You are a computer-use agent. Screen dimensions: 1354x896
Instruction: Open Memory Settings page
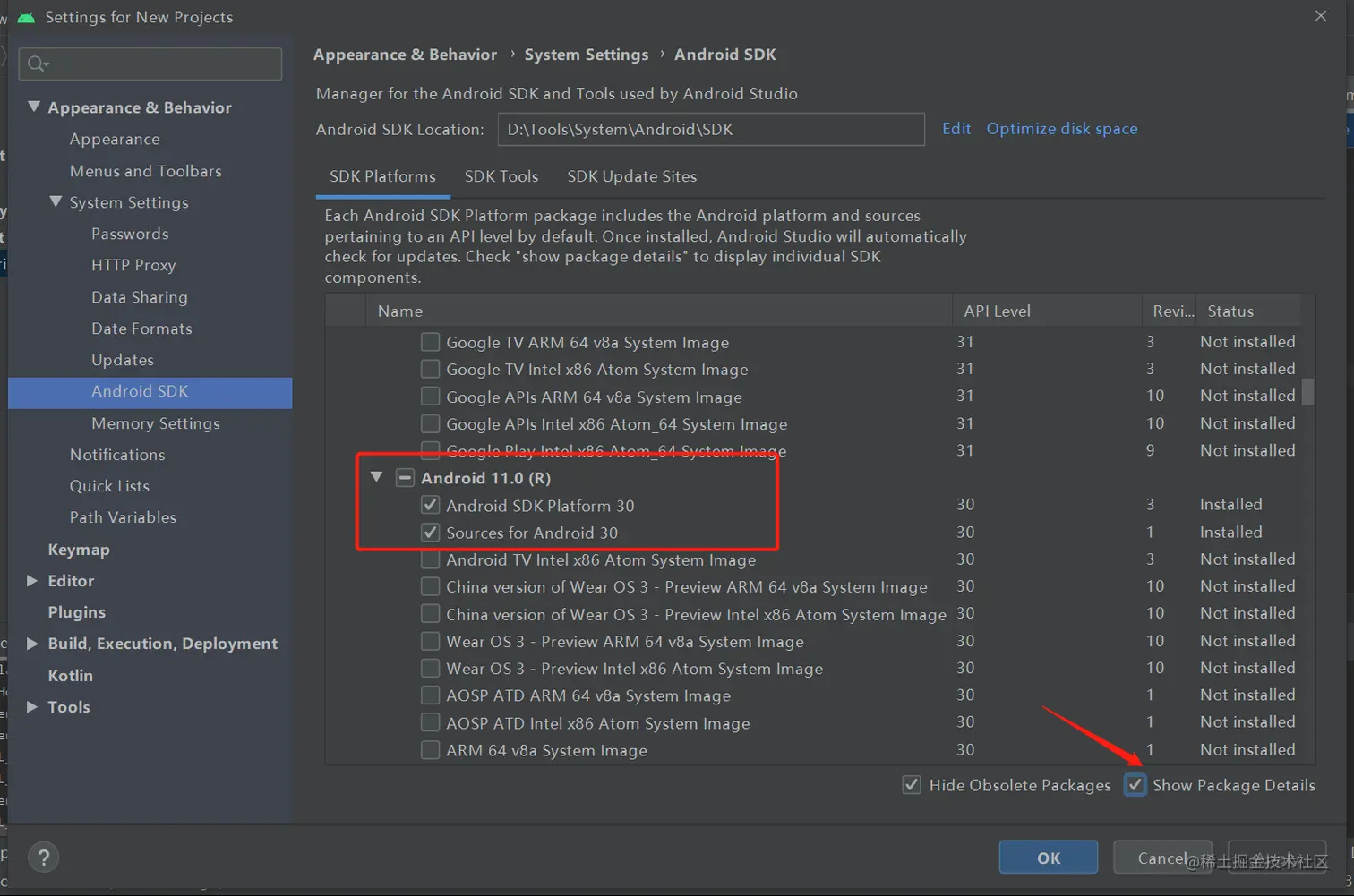tap(156, 423)
